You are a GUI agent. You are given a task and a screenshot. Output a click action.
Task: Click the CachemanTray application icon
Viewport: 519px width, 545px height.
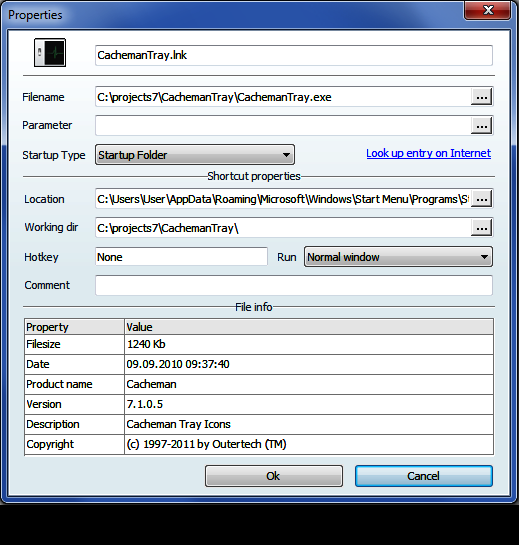point(50,53)
